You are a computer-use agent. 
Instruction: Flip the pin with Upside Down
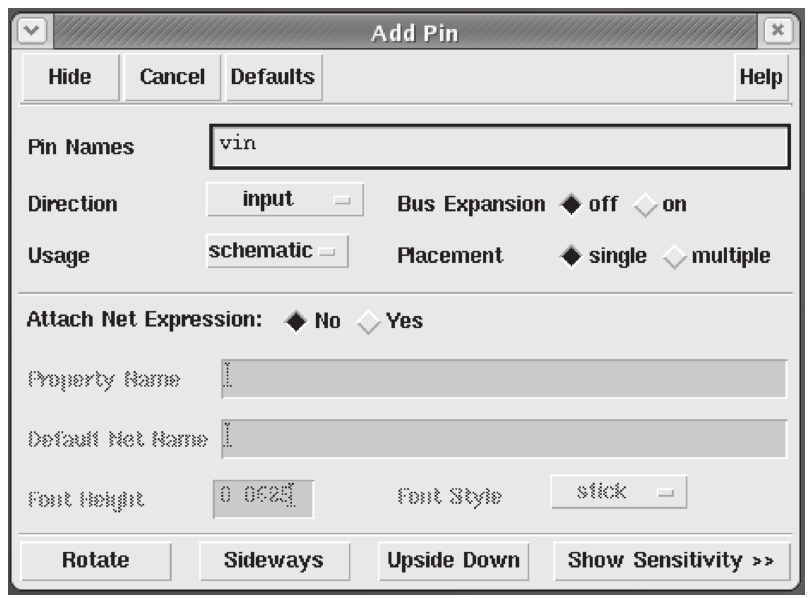(x=453, y=561)
